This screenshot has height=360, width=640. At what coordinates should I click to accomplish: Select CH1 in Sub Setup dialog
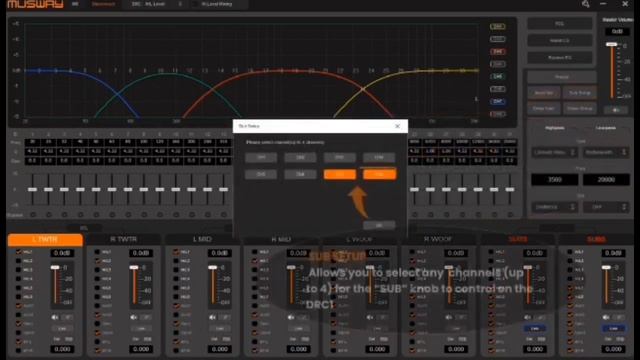click(x=261, y=157)
